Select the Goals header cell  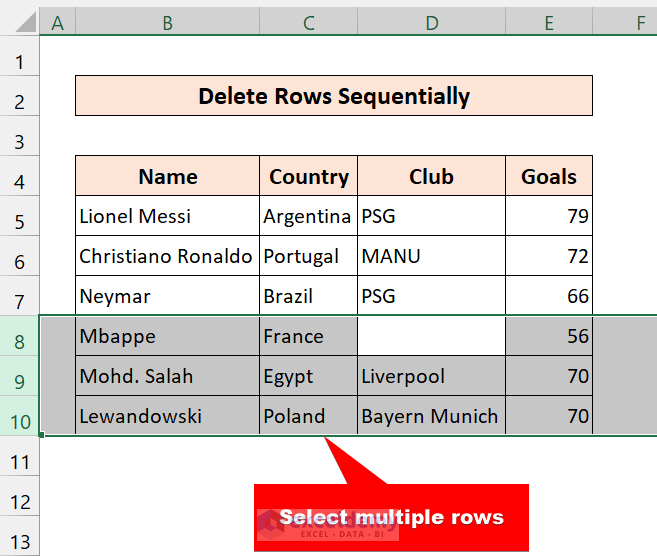point(549,177)
